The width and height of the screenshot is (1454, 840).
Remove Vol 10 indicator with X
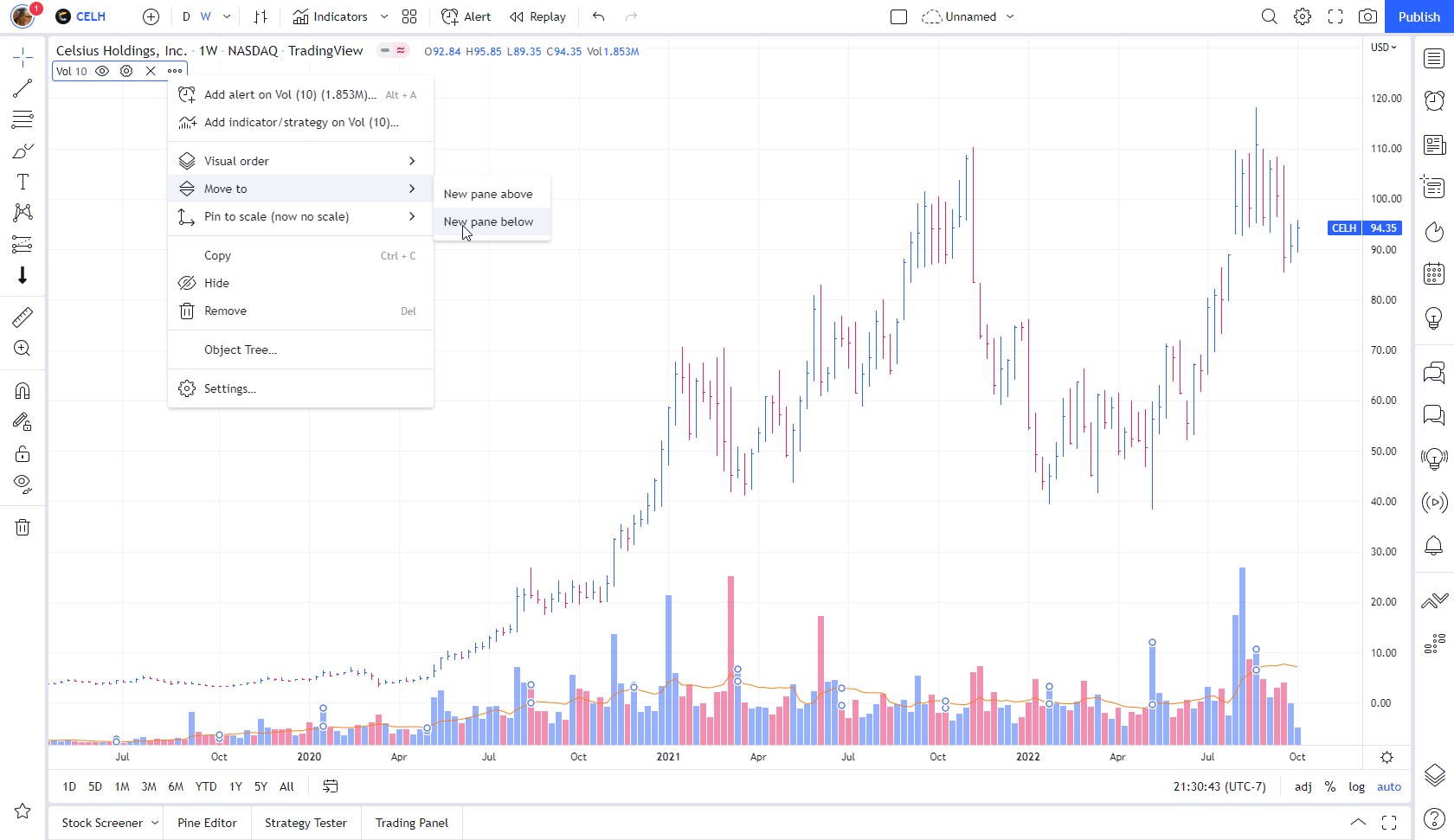151,71
